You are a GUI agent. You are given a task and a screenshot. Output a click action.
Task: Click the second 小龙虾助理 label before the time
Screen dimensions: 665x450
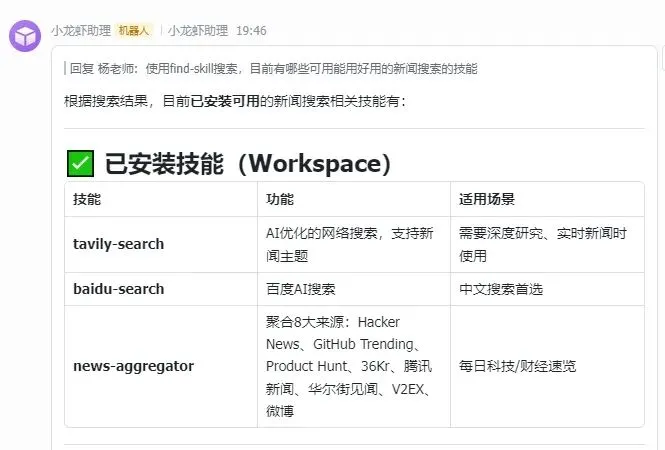[198, 31]
